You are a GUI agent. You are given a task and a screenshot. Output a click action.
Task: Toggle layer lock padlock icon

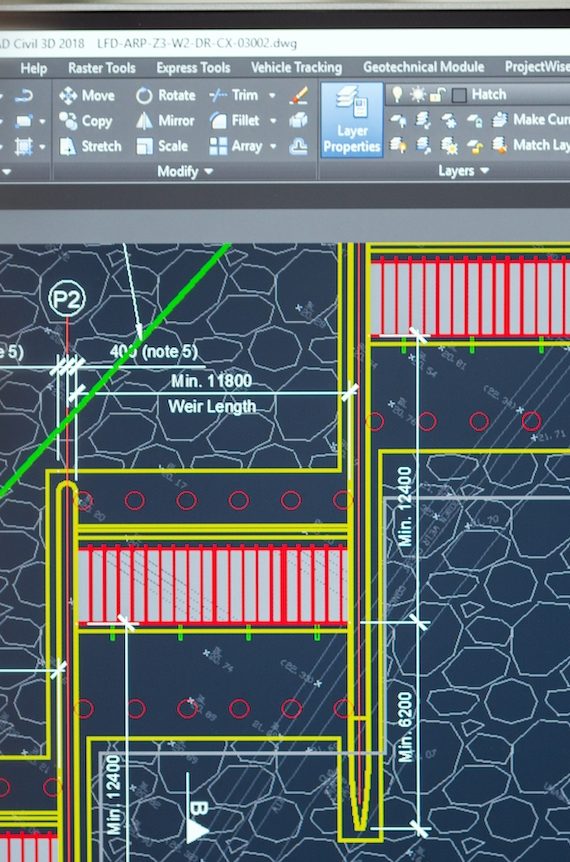pos(437,95)
